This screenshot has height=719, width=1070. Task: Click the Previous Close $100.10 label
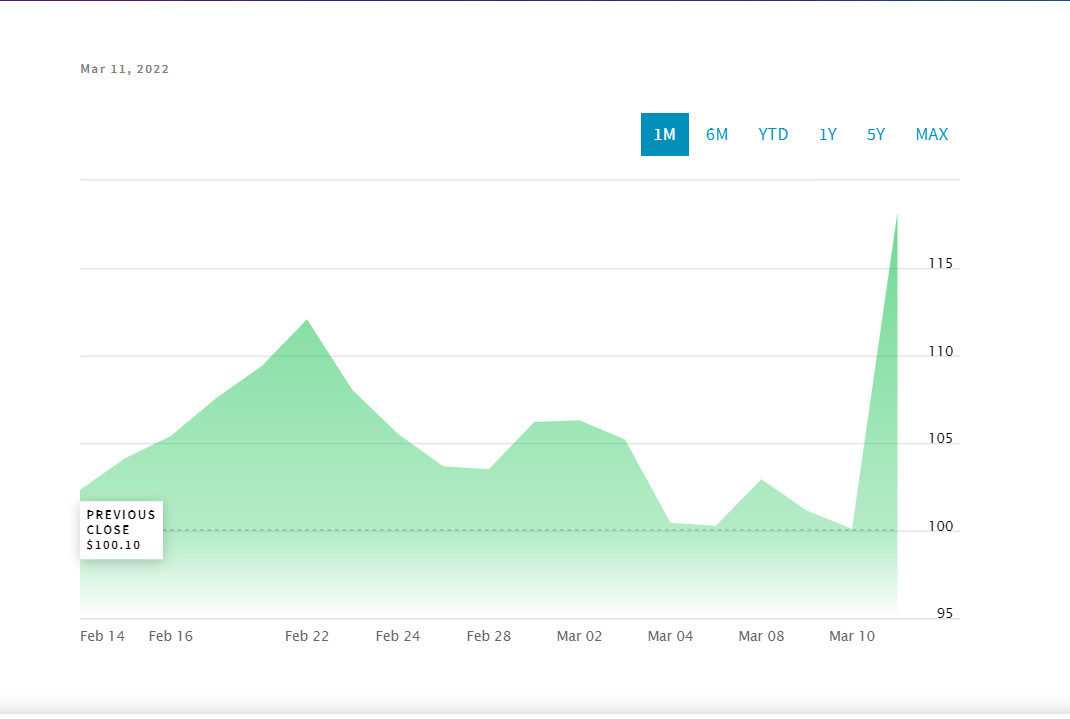point(121,530)
